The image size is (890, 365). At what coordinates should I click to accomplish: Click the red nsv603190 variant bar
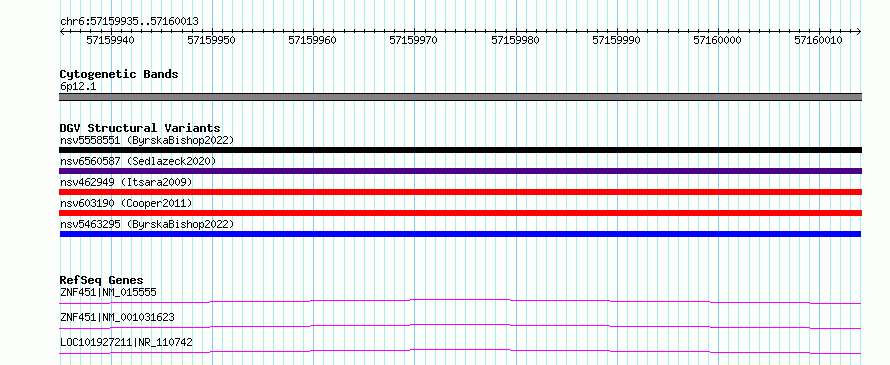click(x=460, y=213)
